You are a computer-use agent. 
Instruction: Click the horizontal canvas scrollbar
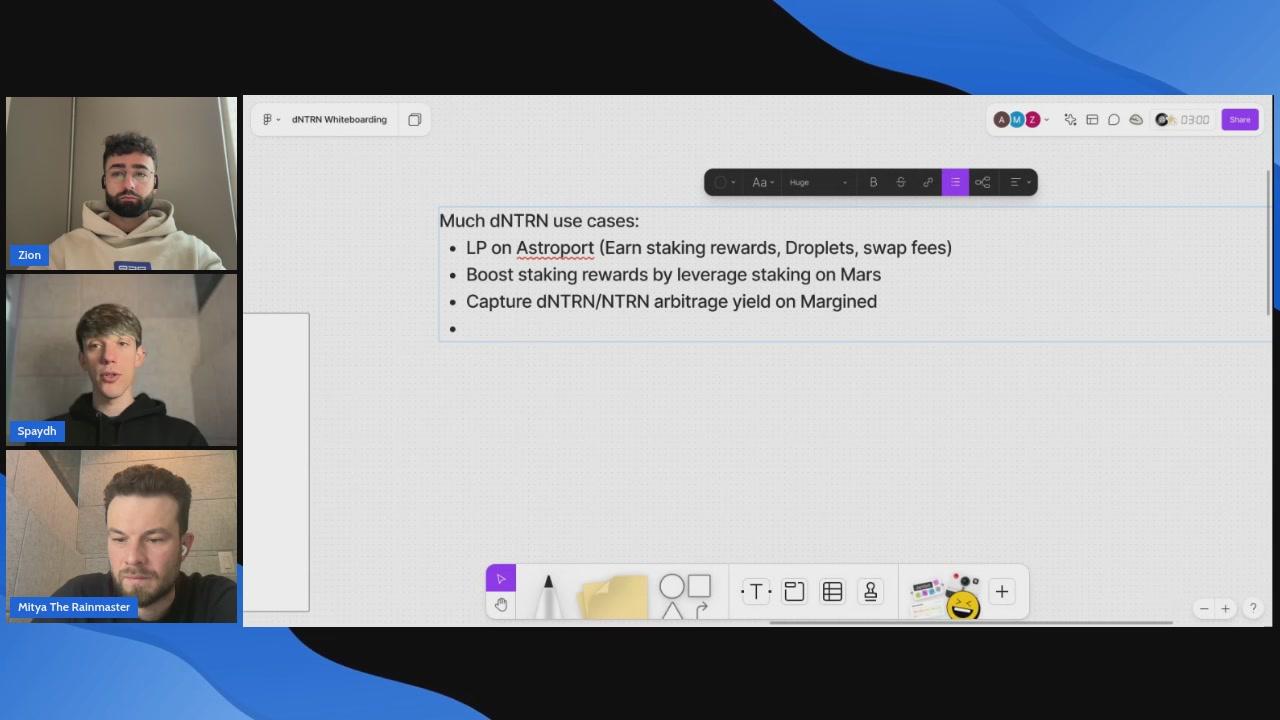(971, 623)
